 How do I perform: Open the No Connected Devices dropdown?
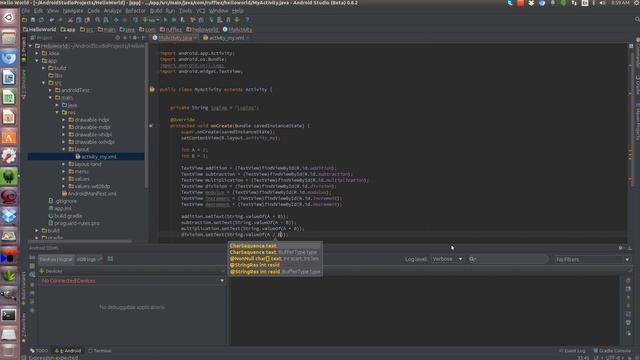pyautogui.click(x=131, y=281)
